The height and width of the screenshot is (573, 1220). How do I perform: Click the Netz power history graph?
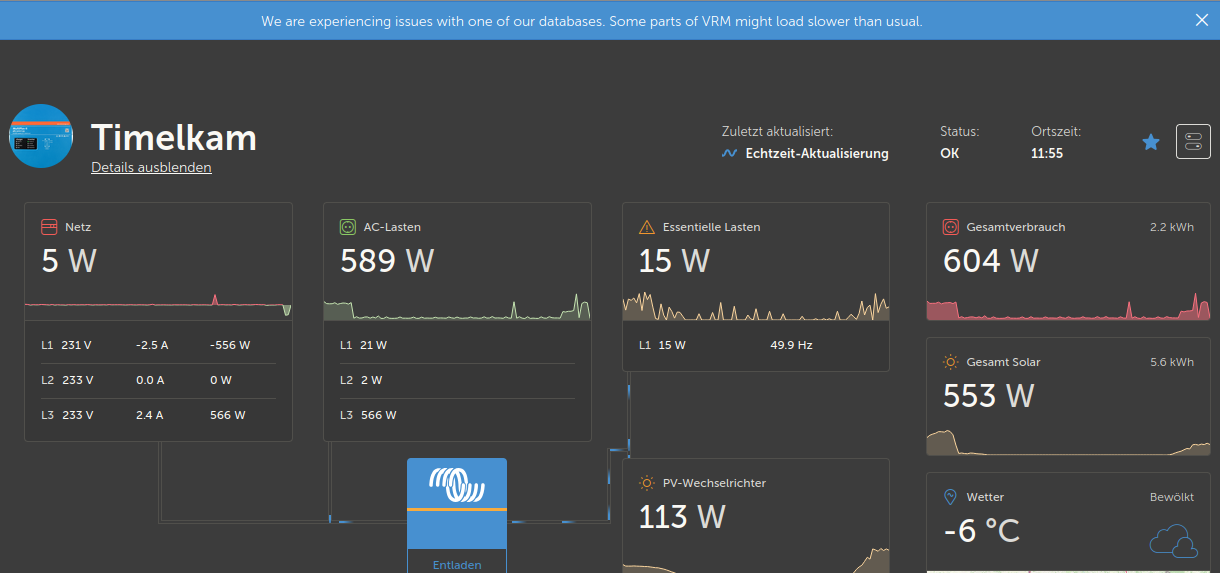click(158, 304)
